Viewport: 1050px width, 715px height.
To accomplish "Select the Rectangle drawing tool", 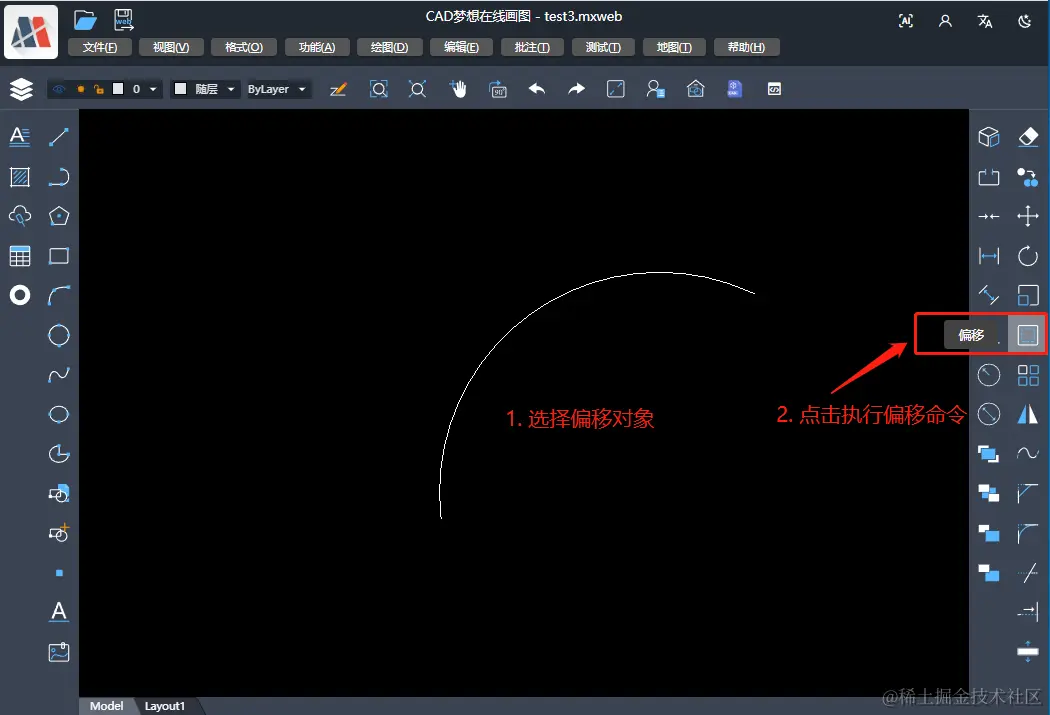I will [59, 256].
